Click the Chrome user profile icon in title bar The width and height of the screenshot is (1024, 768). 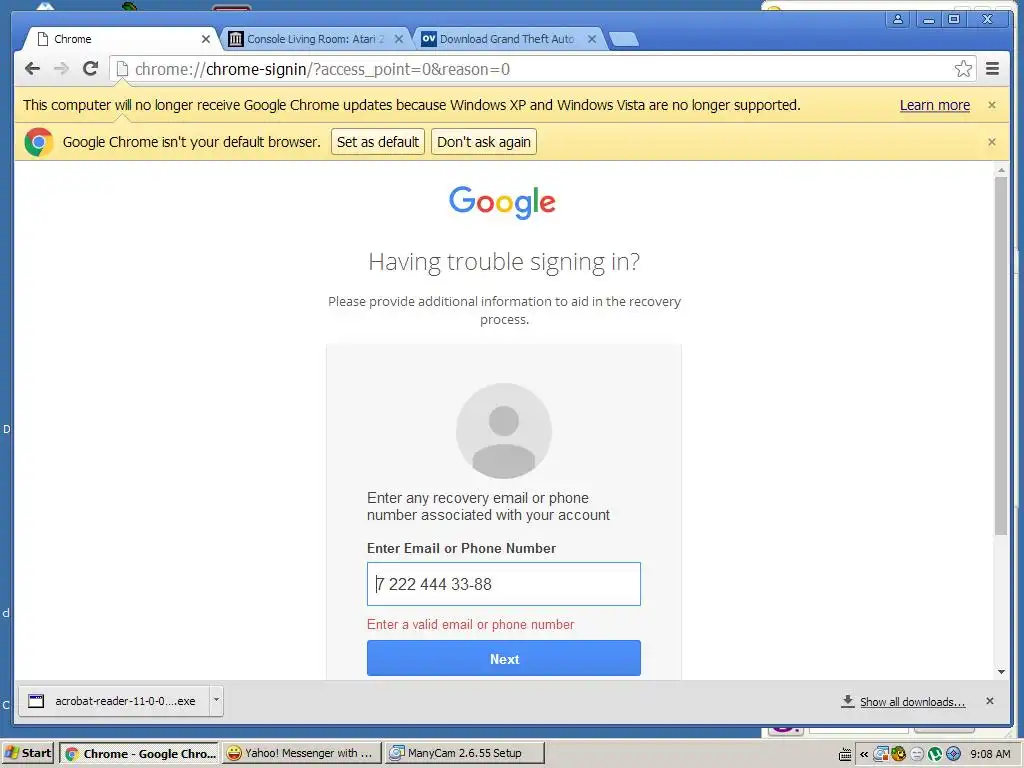tap(898, 19)
